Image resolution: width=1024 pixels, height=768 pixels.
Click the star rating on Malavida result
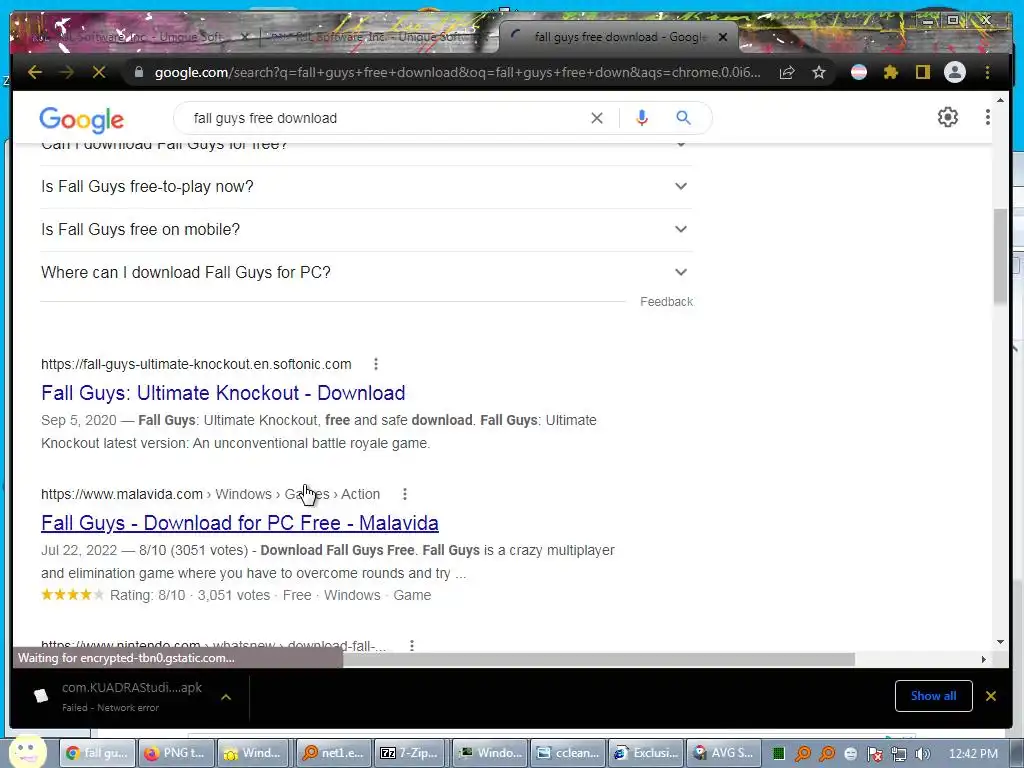(x=72, y=595)
